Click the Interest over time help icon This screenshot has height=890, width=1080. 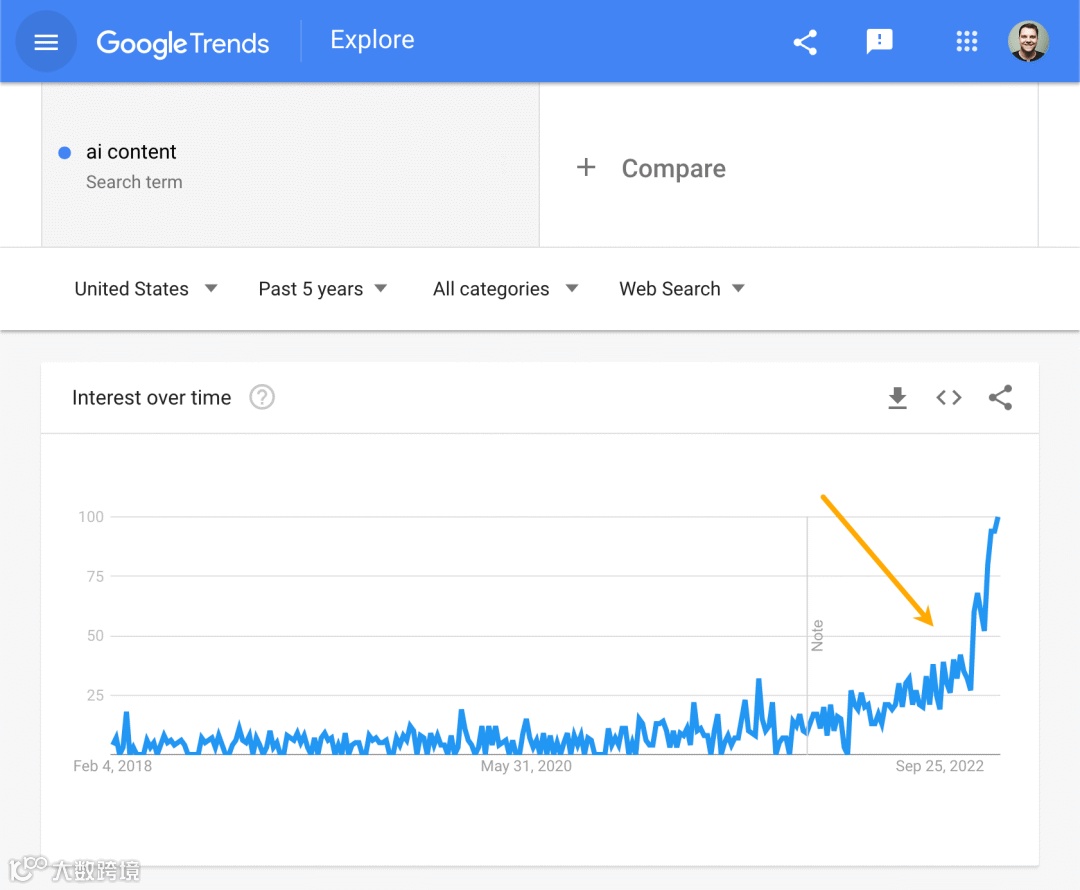click(x=261, y=397)
